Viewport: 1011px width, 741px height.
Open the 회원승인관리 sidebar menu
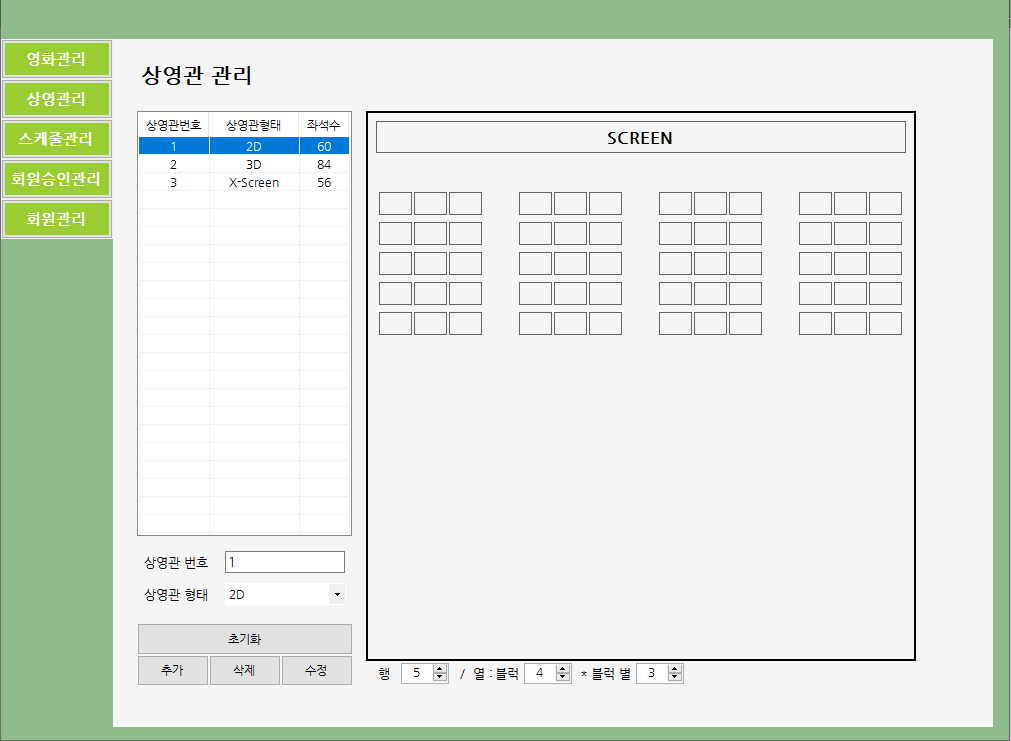56,179
